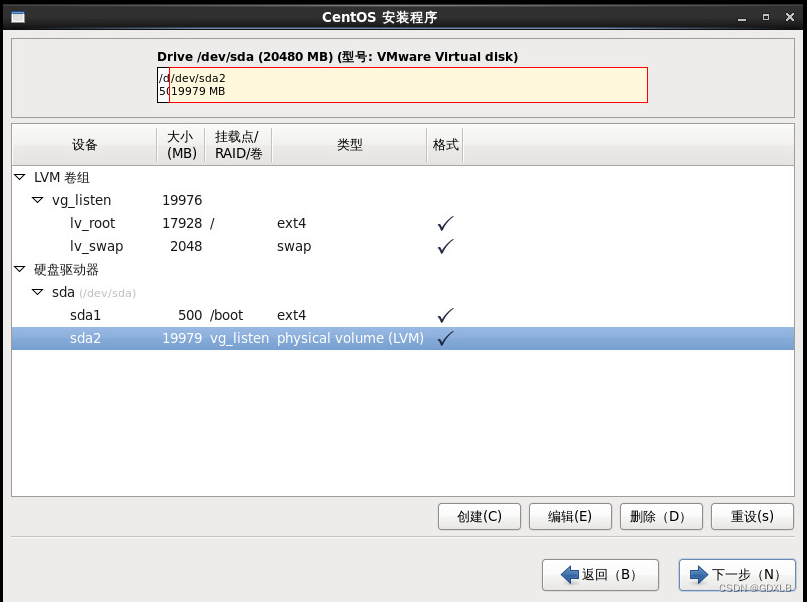Click the window menu icon in title bar
The width and height of the screenshot is (807, 602).
tap(17, 17)
